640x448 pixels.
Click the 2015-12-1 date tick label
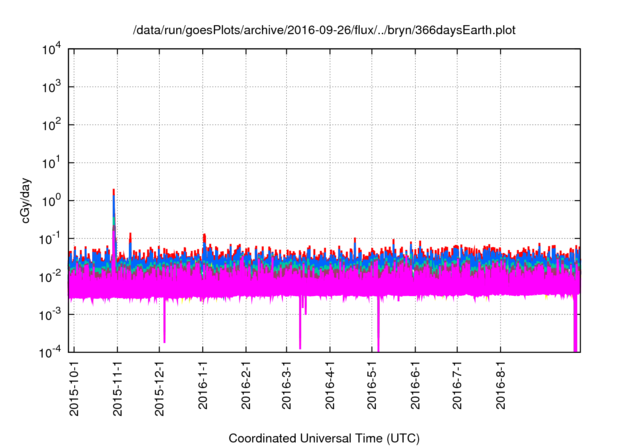pos(160,388)
